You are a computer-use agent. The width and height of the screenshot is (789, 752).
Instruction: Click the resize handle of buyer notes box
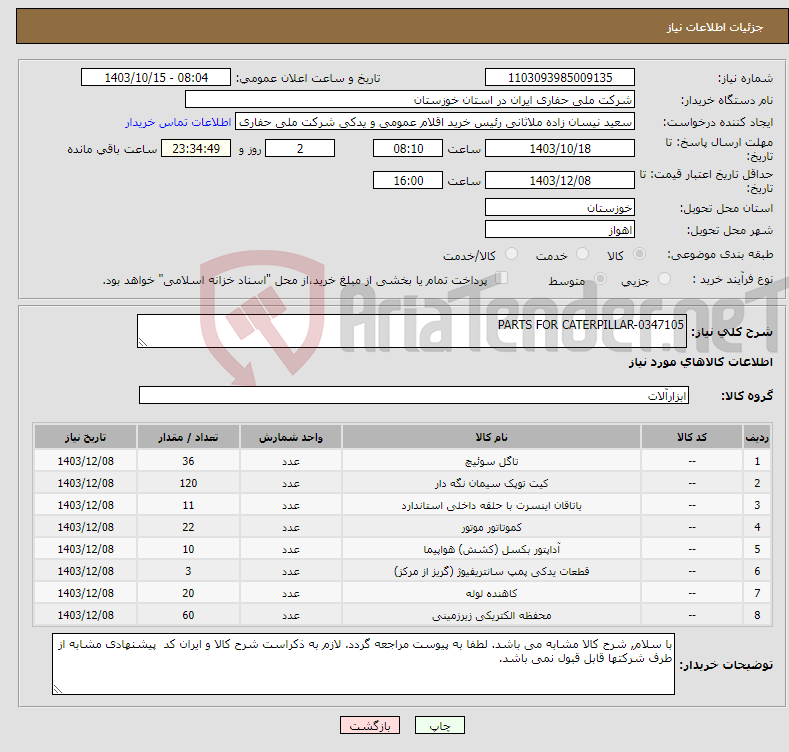click(x=58, y=689)
